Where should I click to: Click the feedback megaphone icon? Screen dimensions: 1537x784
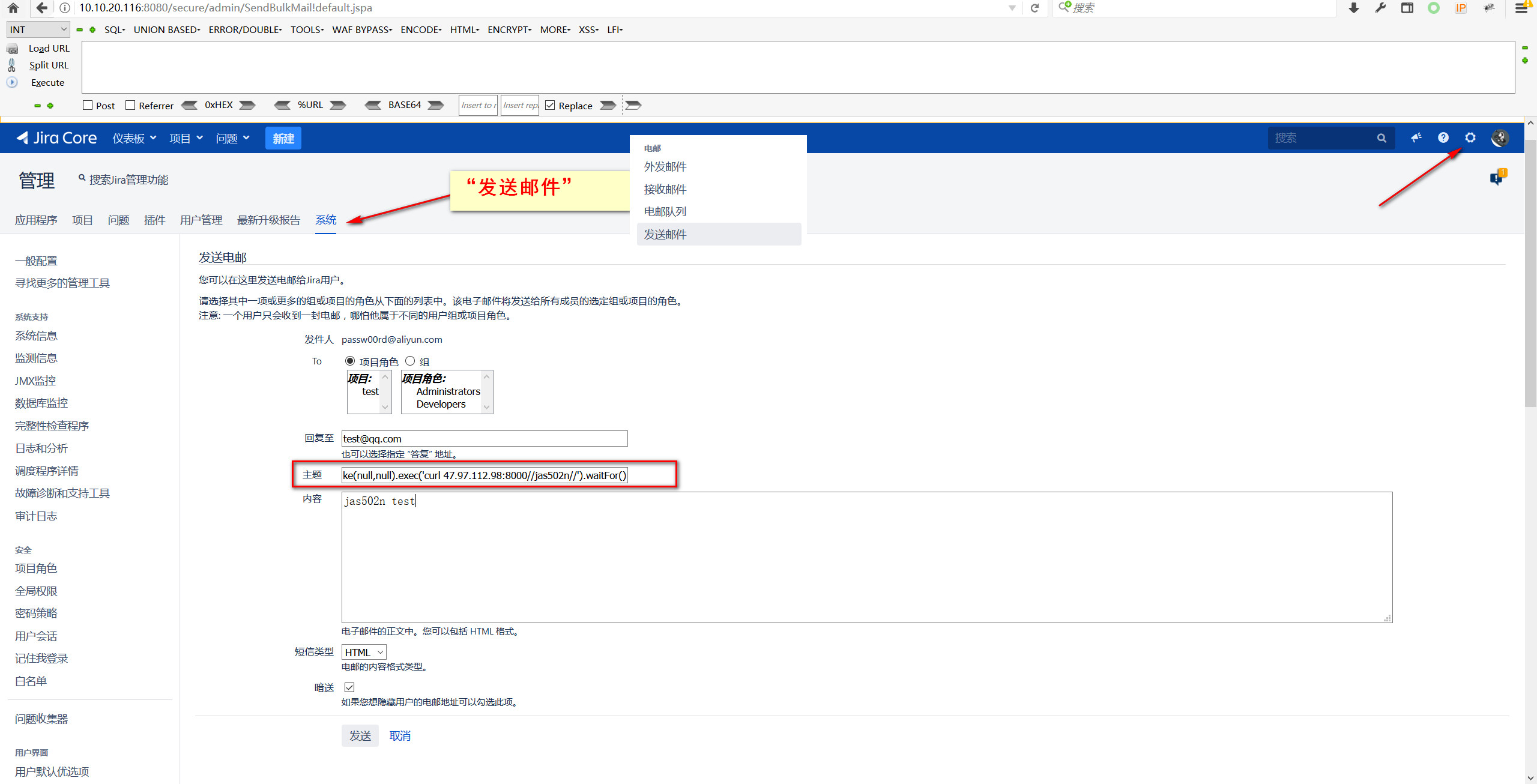(1416, 138)
